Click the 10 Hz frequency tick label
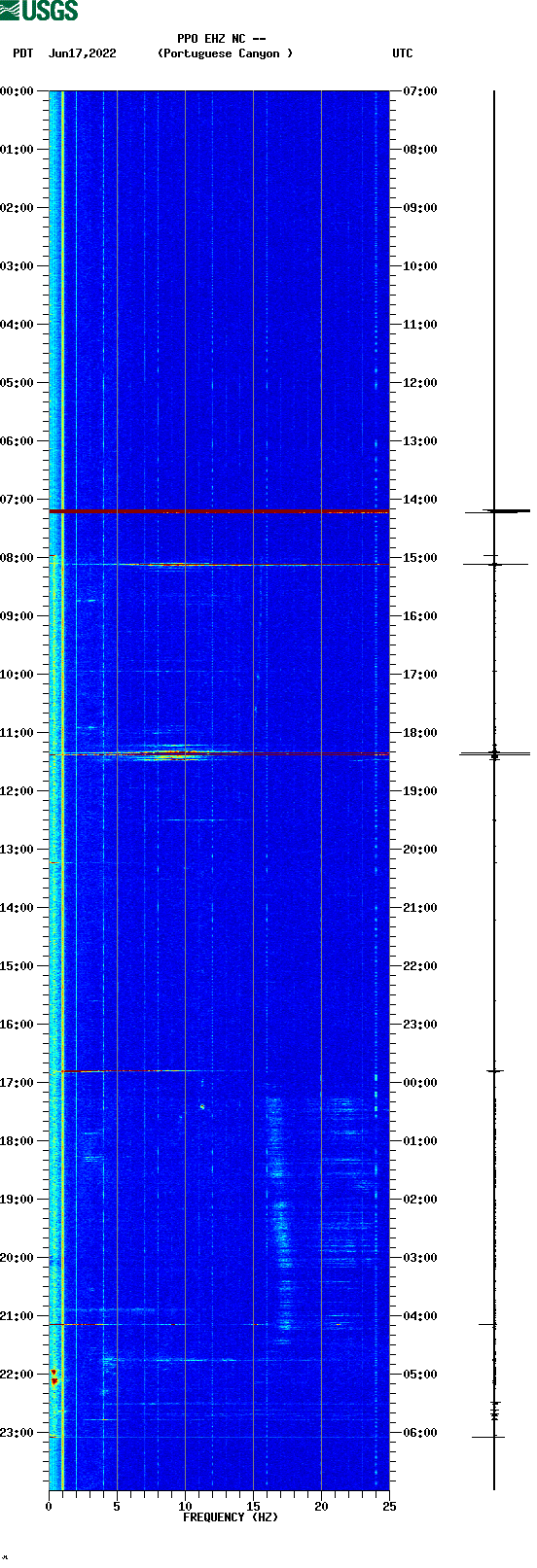Image resolution: width=537 pixels, height=1568 pixels. click(x=185, y=1507)
